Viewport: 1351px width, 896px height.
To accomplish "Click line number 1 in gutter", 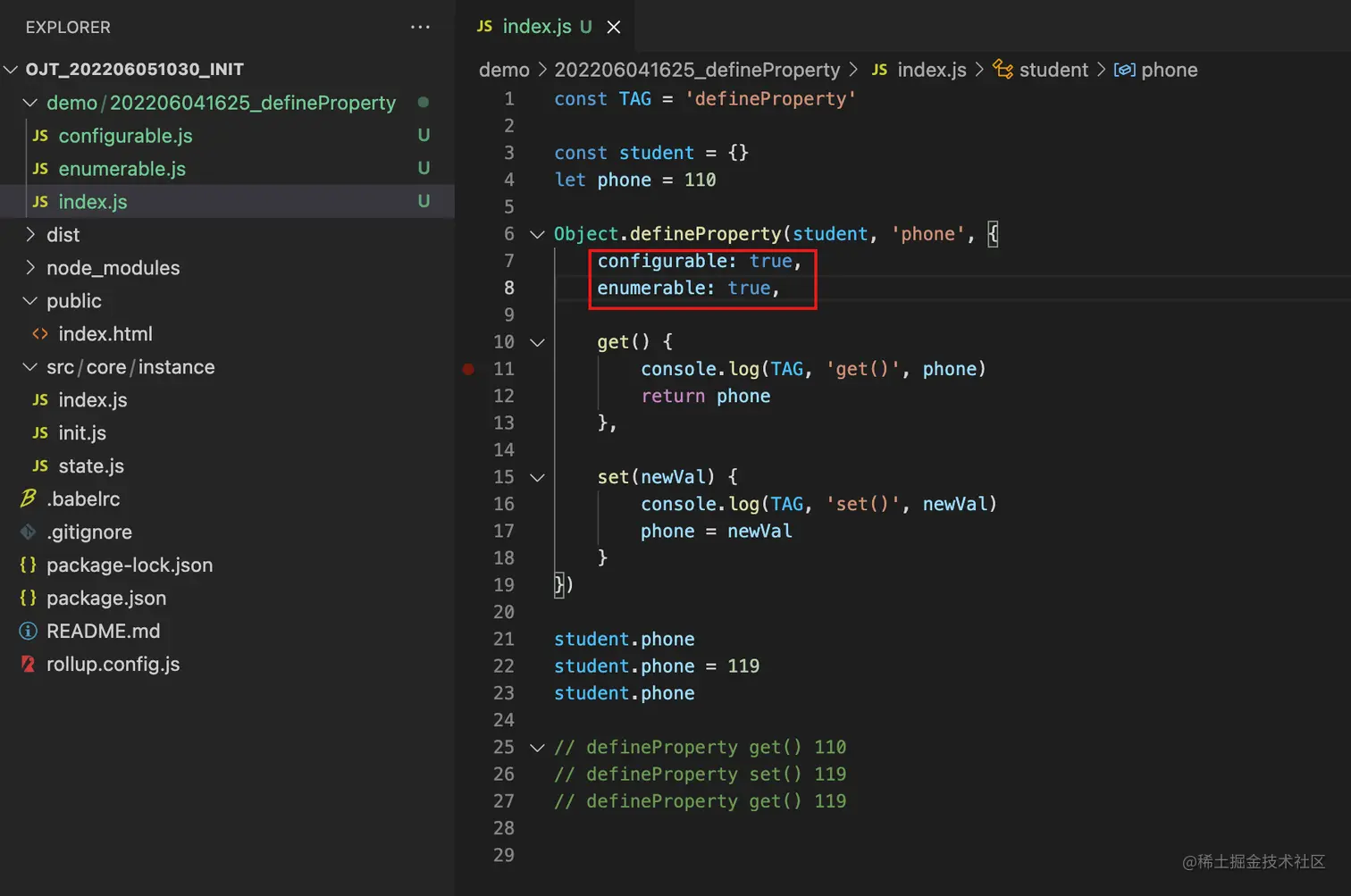I will 509,99.
